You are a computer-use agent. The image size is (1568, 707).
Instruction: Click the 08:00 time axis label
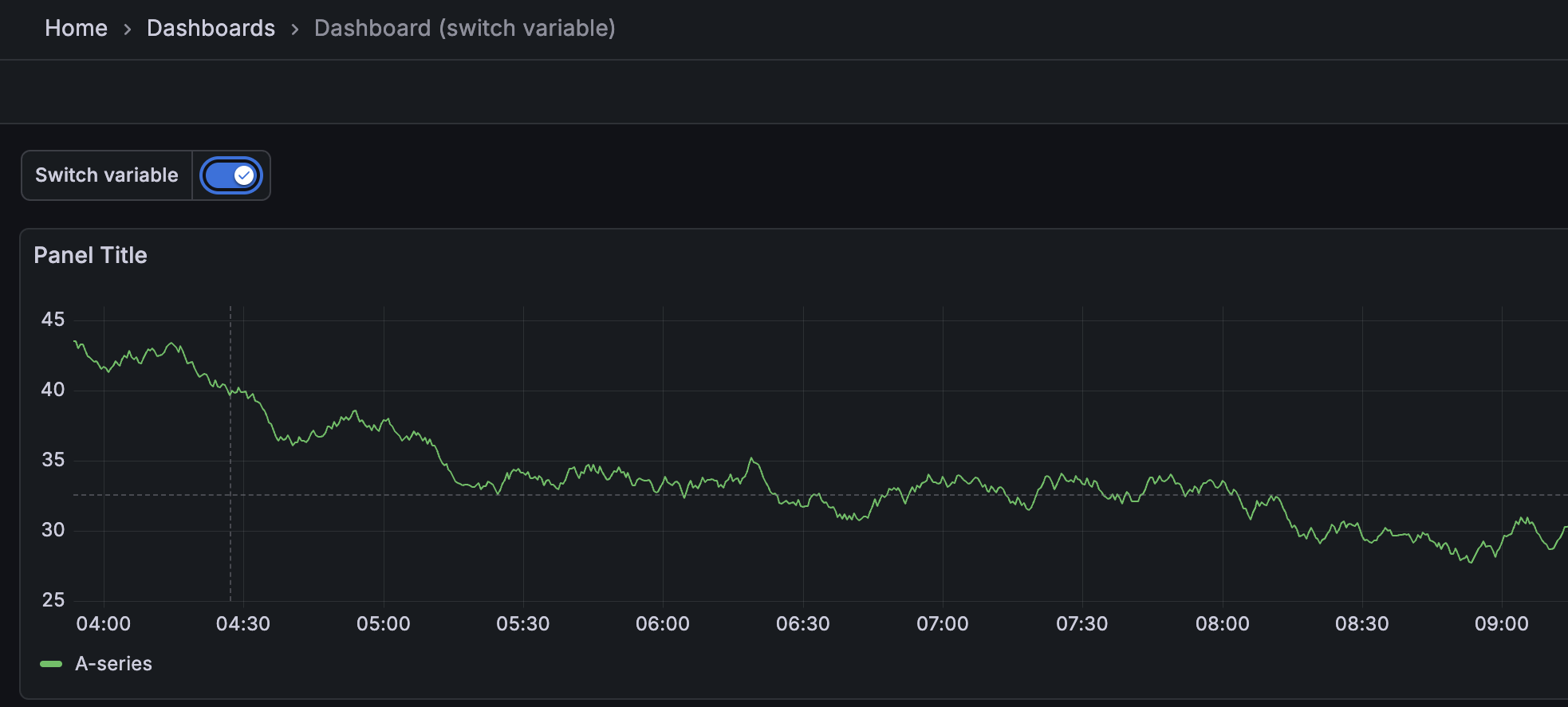point(1222,624)
